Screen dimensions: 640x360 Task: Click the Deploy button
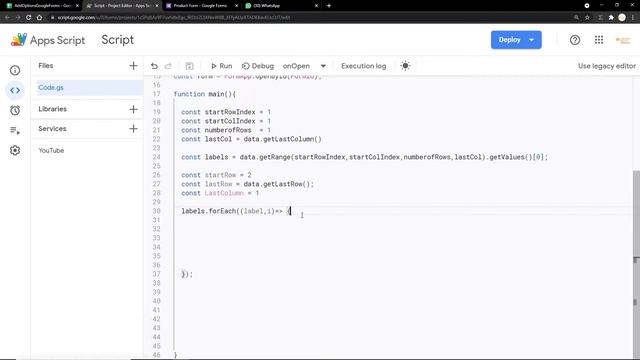coord(509,40)
